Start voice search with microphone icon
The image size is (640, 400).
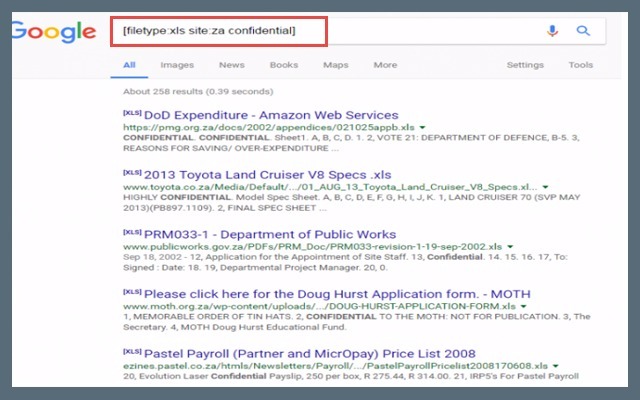[x=552, y=31]
